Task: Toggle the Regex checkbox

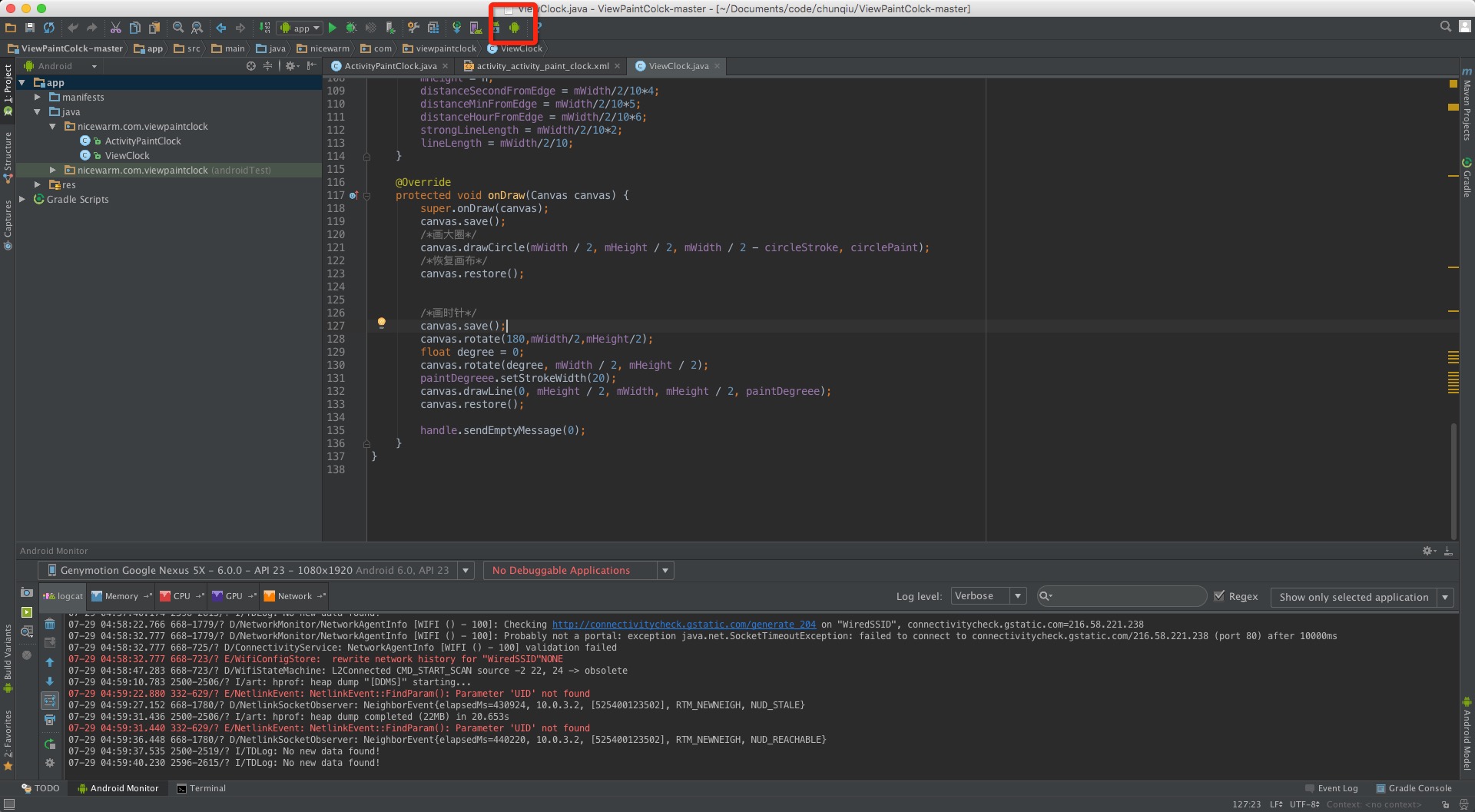Action: (x=1219, y=596)
